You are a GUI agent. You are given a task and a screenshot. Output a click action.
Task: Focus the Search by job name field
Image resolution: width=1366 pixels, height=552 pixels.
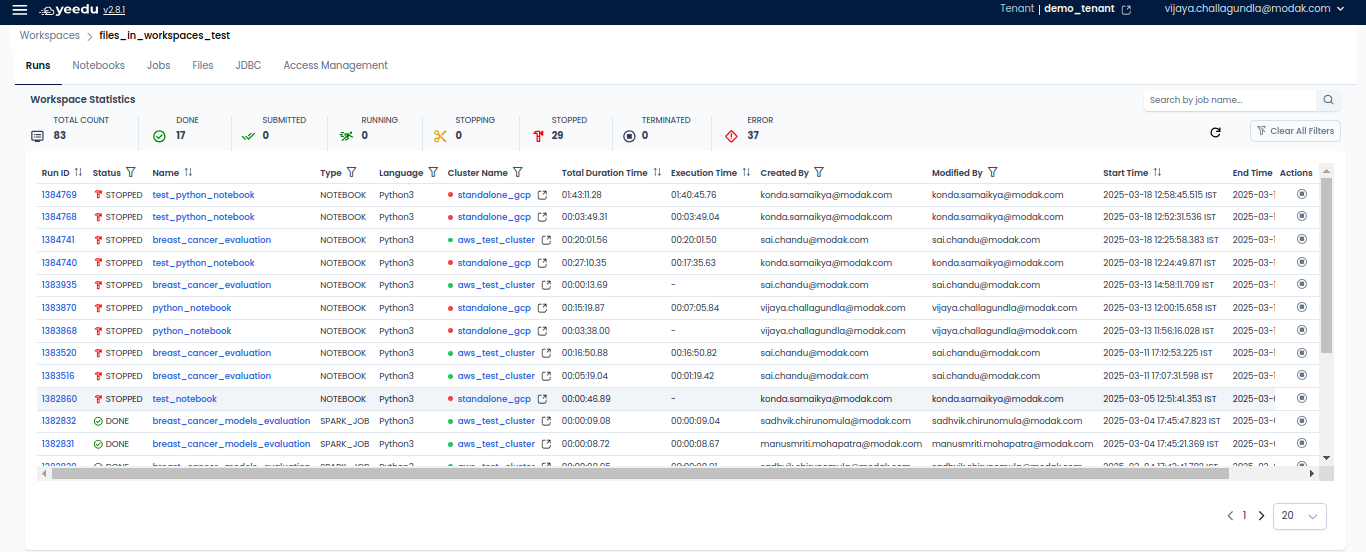(1229, 100)
